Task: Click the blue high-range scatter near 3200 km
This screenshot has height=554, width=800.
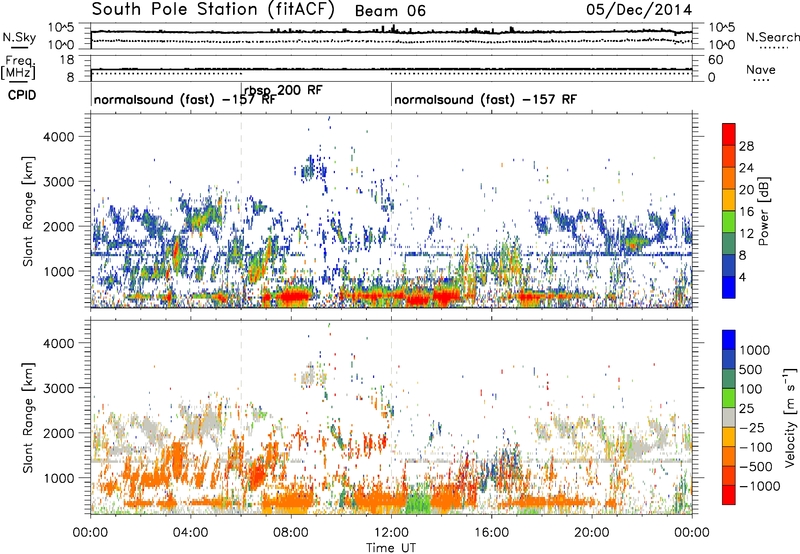Action: coord(311,169)
